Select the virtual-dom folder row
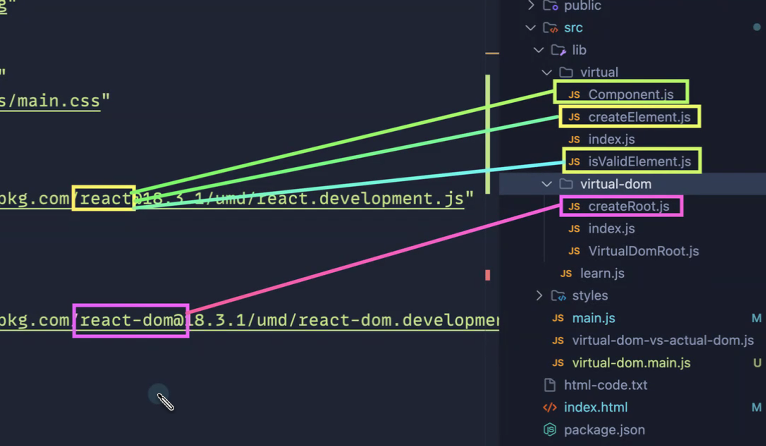The image size is (766, 446). click(633, 184)
